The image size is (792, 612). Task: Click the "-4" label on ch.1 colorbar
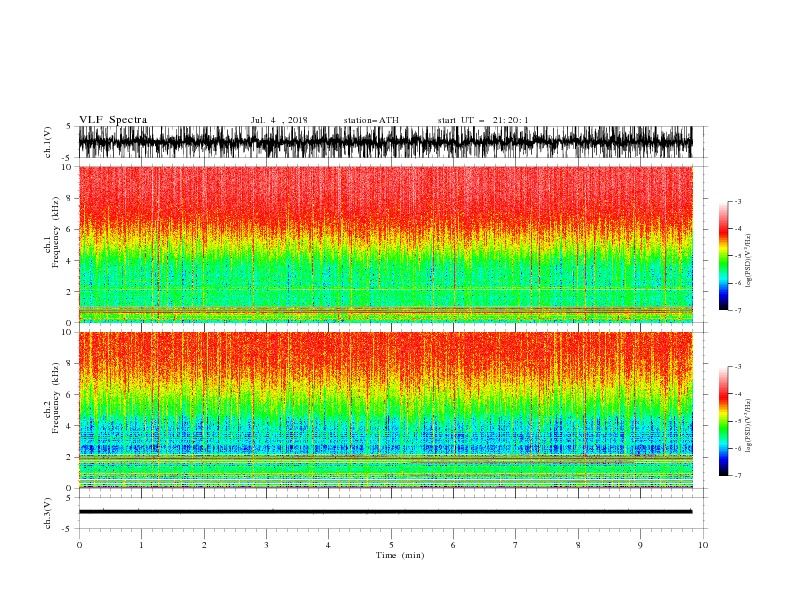pos(738,229)
